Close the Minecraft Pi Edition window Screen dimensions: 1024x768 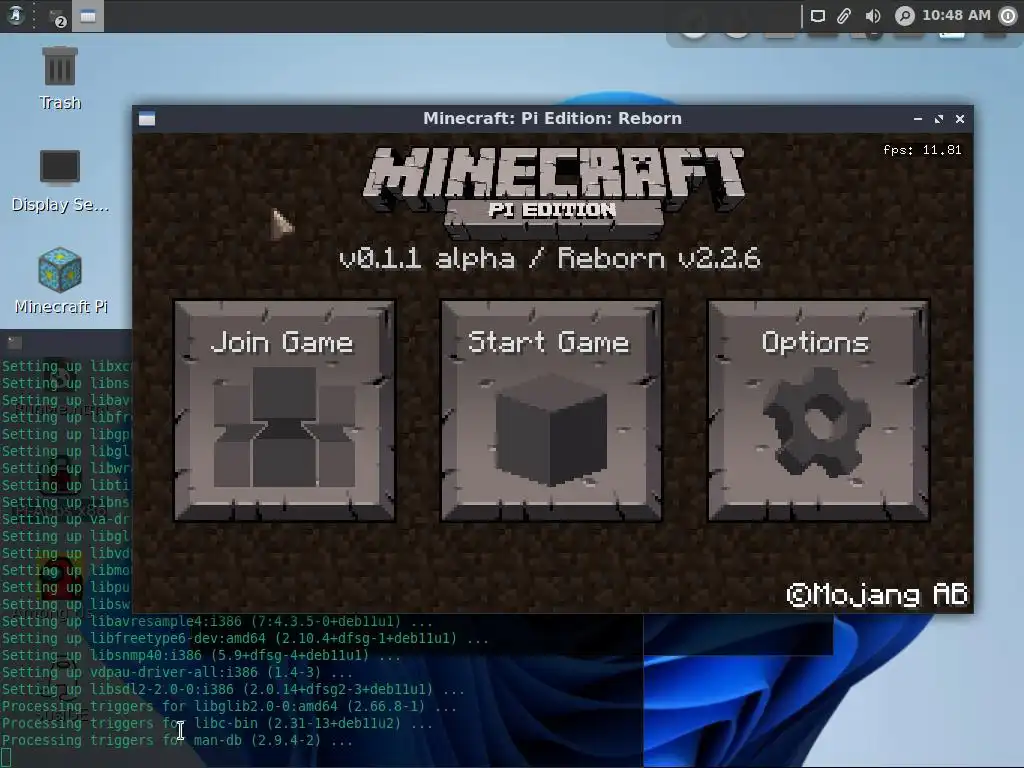click(959, 119)
